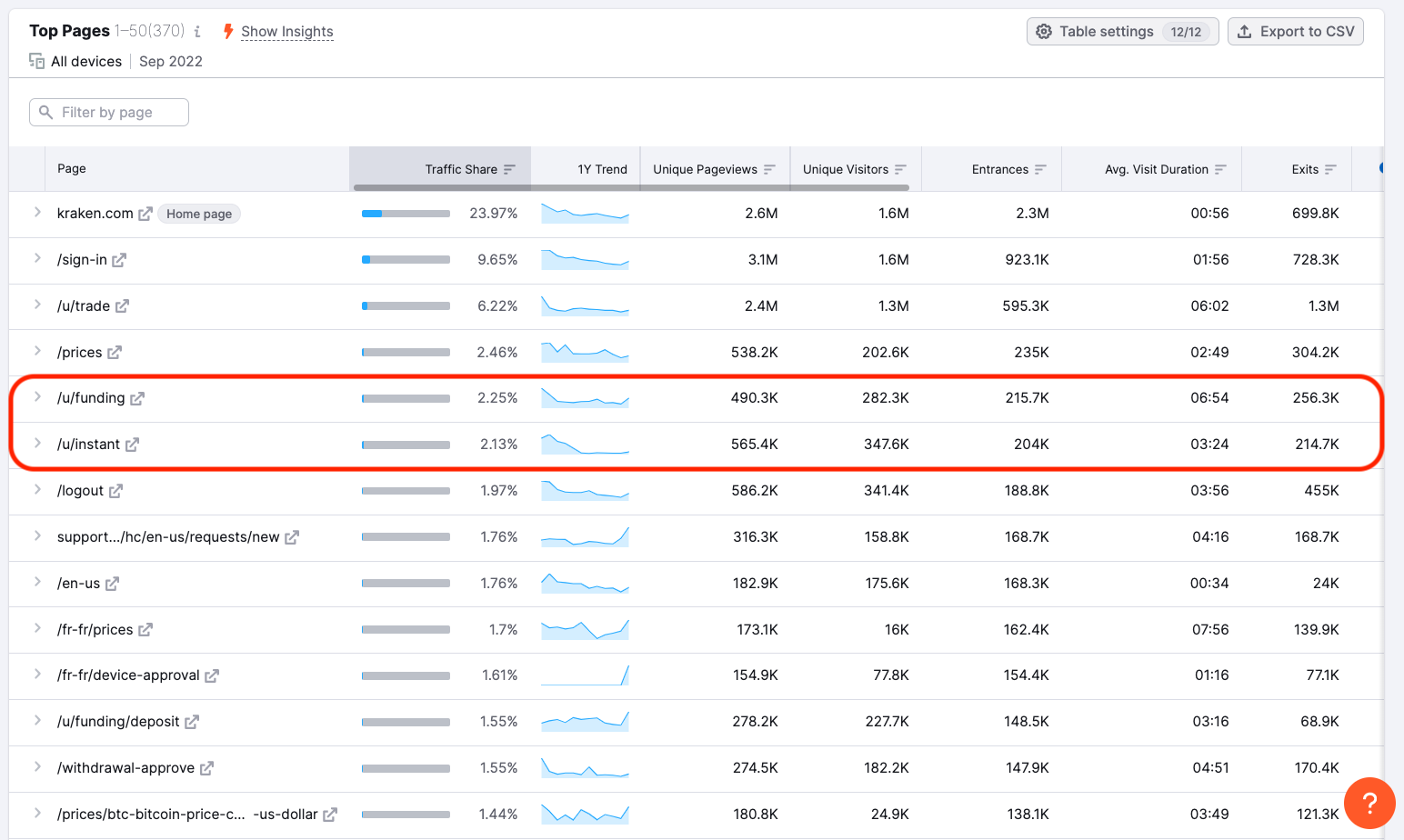Open external link icon for /withdrawal-approve
The width and height of the screenshot is (1404, 840).
tap(206, 768)
